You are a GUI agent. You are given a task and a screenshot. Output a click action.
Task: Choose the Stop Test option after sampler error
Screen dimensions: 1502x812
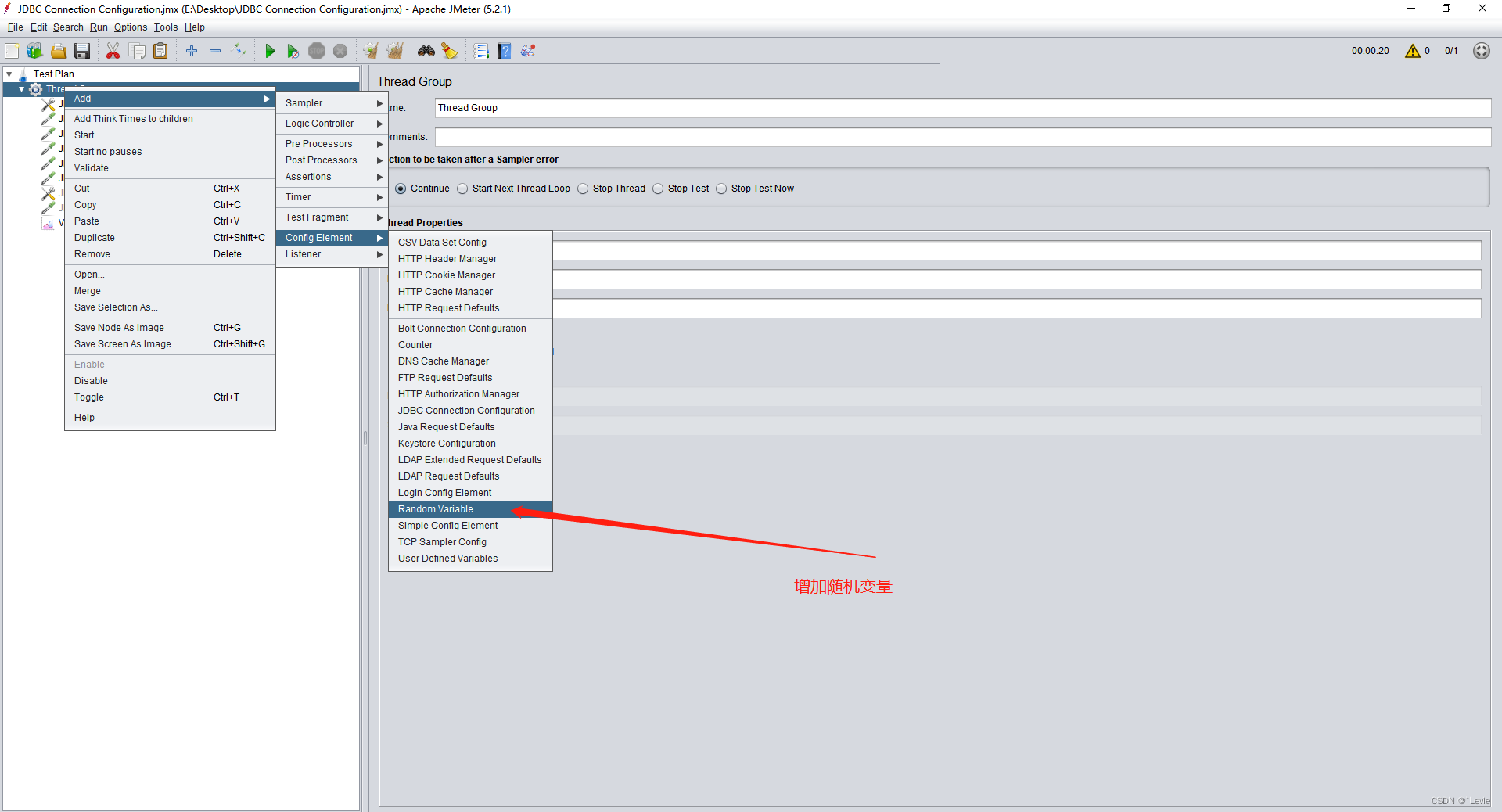pyautogui.click(x=658, y=189)
